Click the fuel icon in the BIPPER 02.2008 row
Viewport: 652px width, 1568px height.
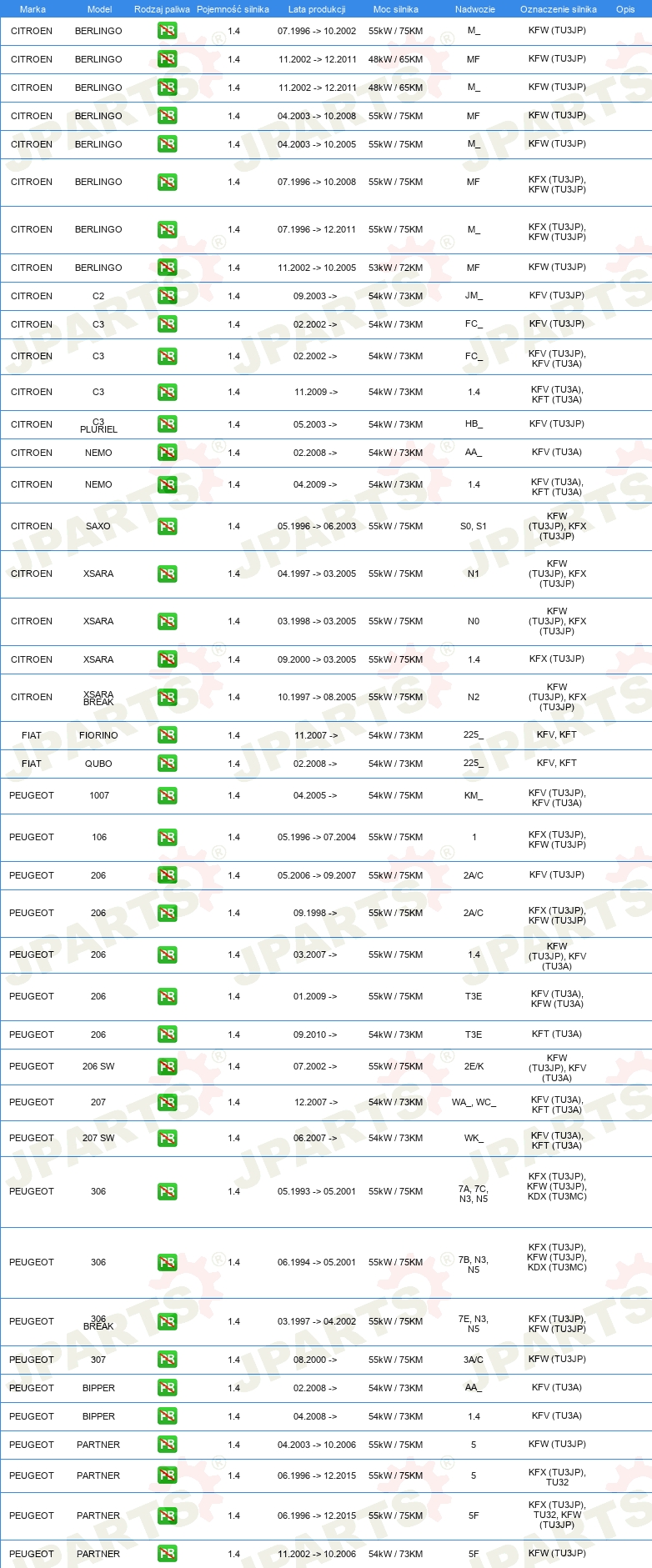(x=167, y=1388)
